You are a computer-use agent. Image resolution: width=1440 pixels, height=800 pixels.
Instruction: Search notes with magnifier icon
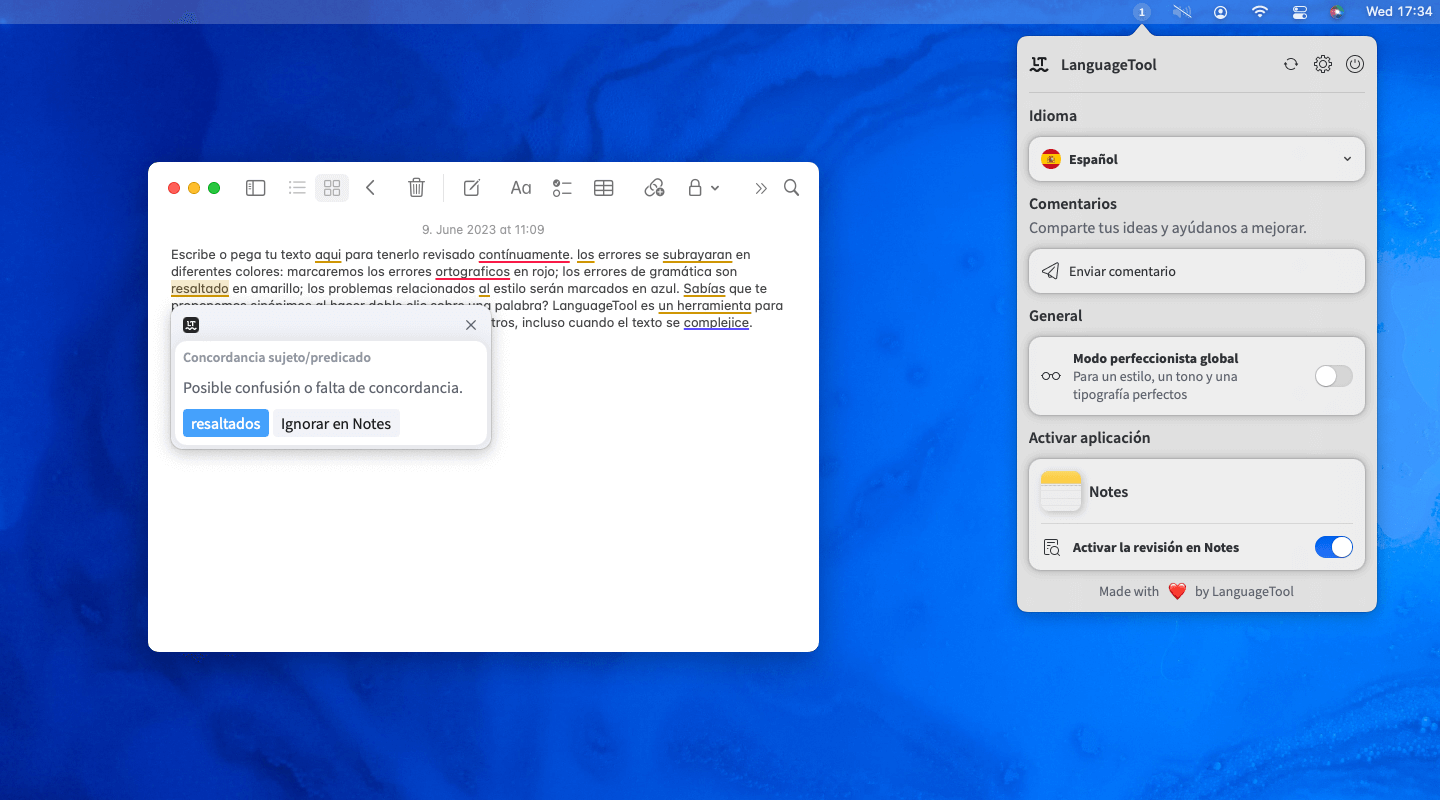[791, 188]
